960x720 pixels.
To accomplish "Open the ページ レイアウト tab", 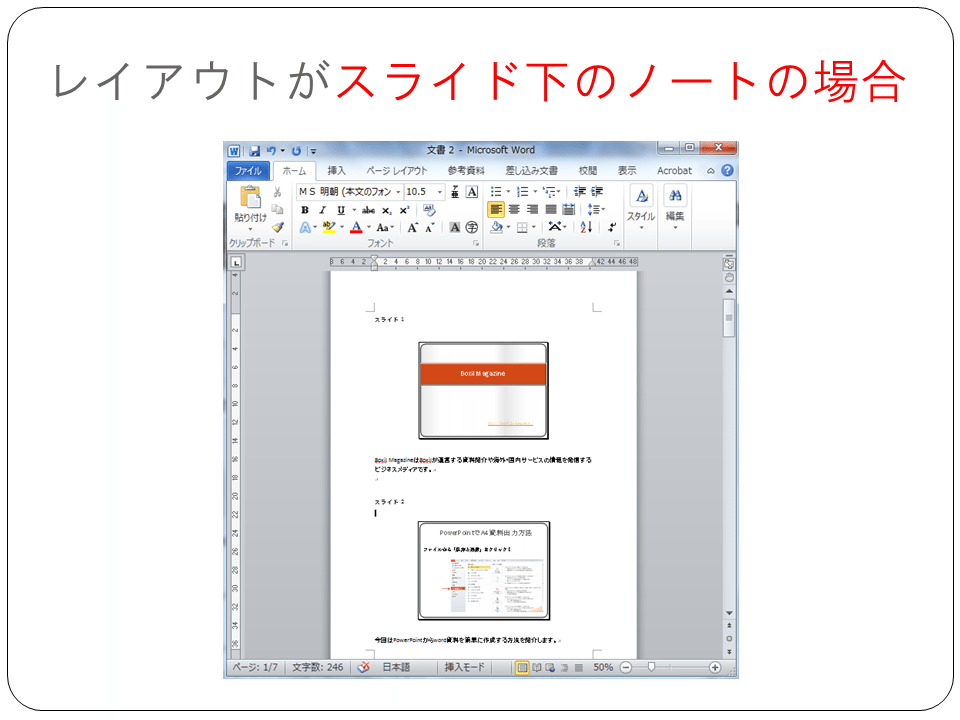I will pyautogui.click(x=396, y=171).
